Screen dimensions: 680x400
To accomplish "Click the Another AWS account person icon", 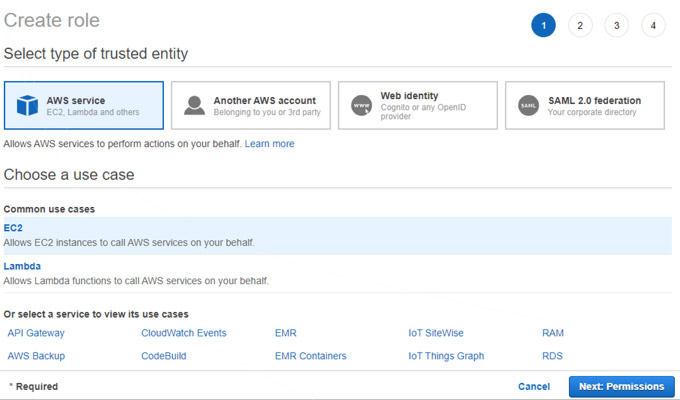I will click(194, 105).
